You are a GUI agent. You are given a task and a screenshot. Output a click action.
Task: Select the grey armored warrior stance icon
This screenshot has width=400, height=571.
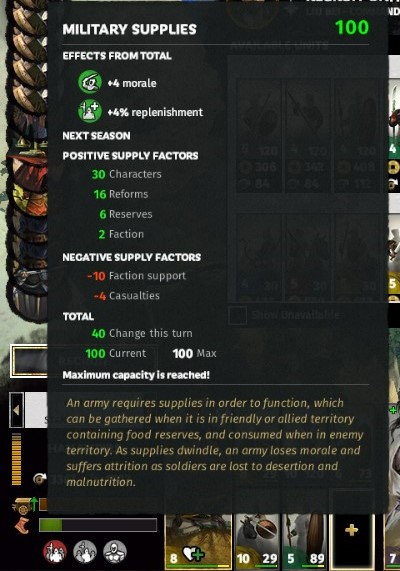(115, 551)
